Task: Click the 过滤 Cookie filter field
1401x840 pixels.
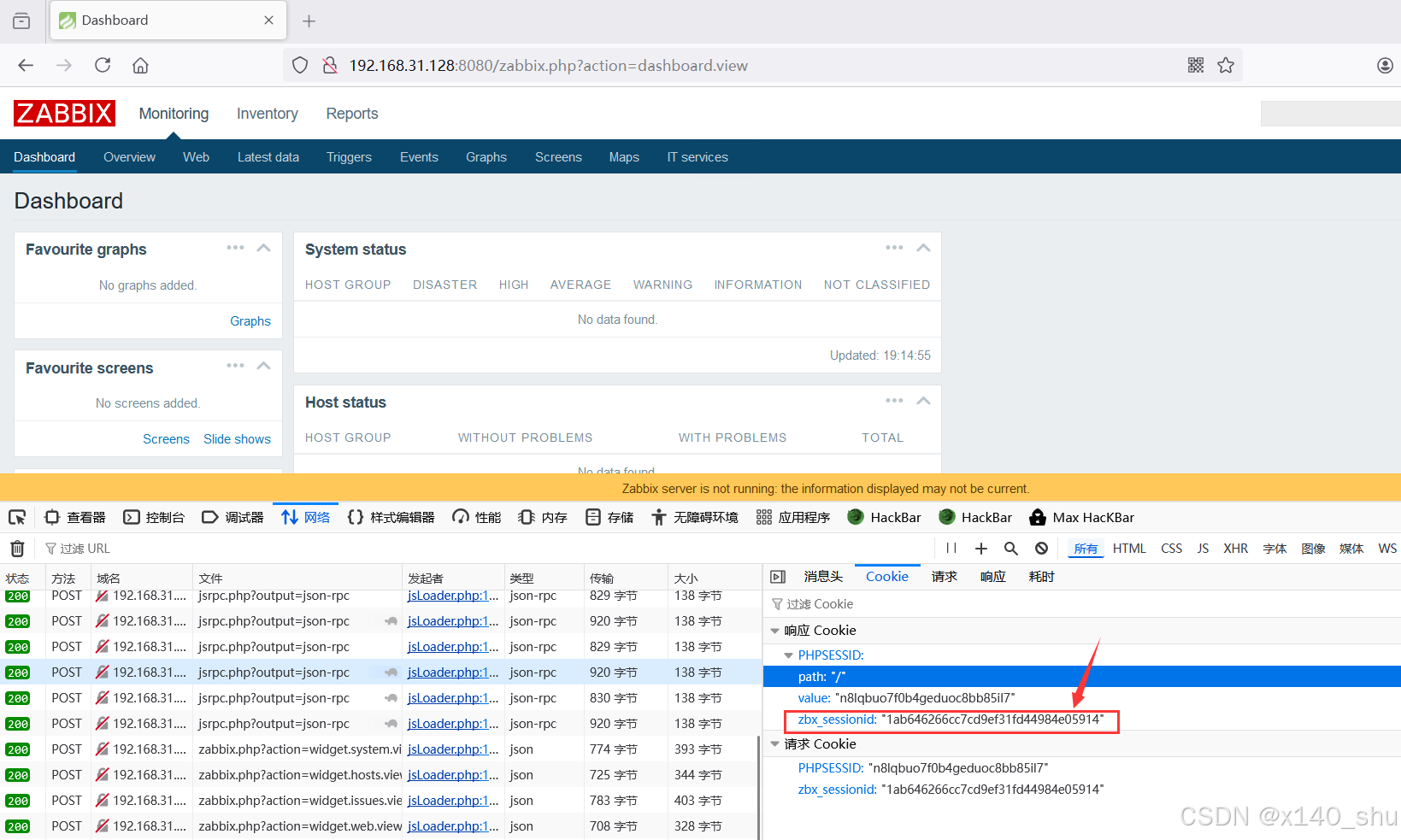Action: tap(1082, 604)
